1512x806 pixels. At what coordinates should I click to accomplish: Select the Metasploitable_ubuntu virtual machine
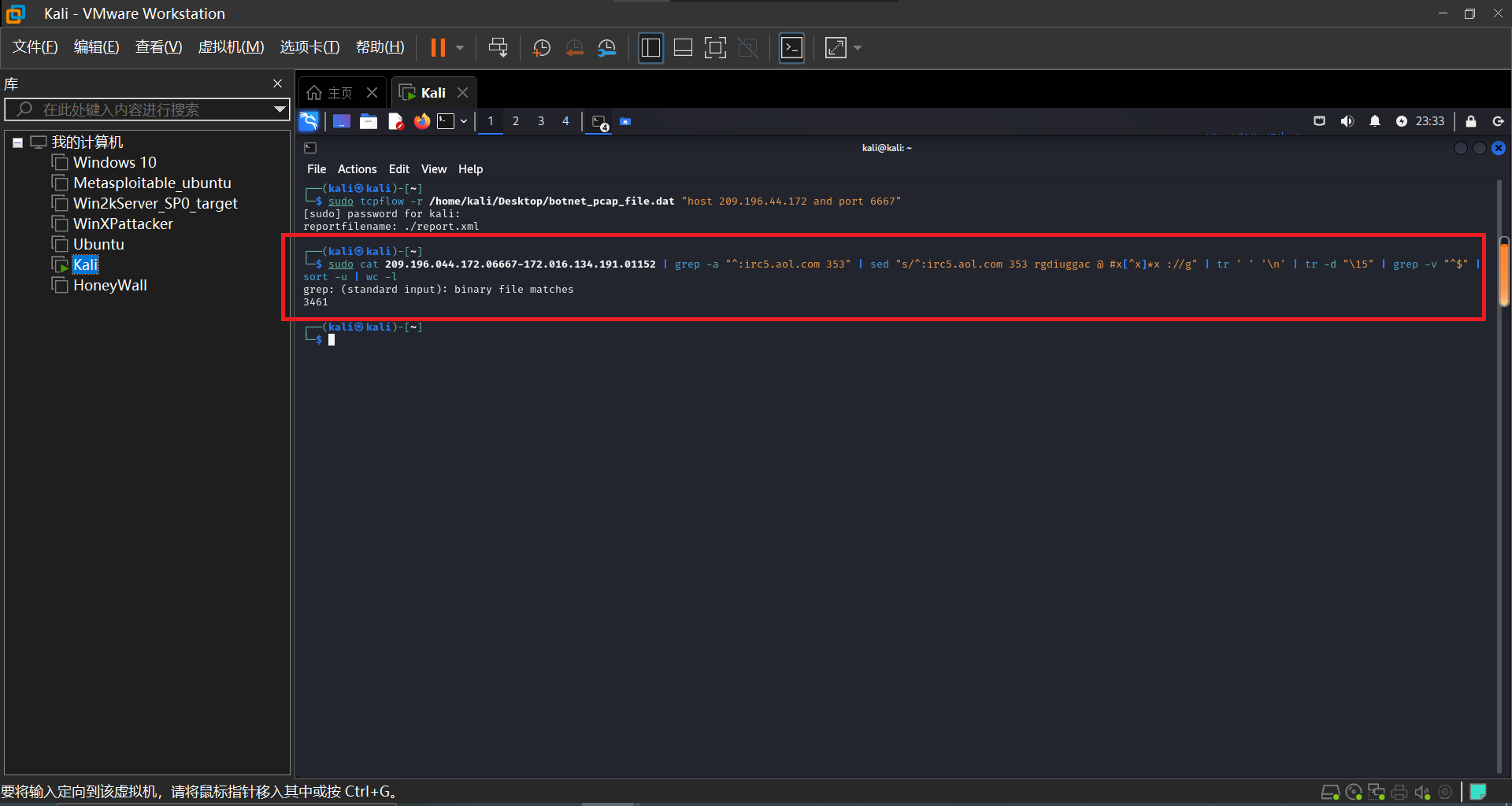[152, 183]
